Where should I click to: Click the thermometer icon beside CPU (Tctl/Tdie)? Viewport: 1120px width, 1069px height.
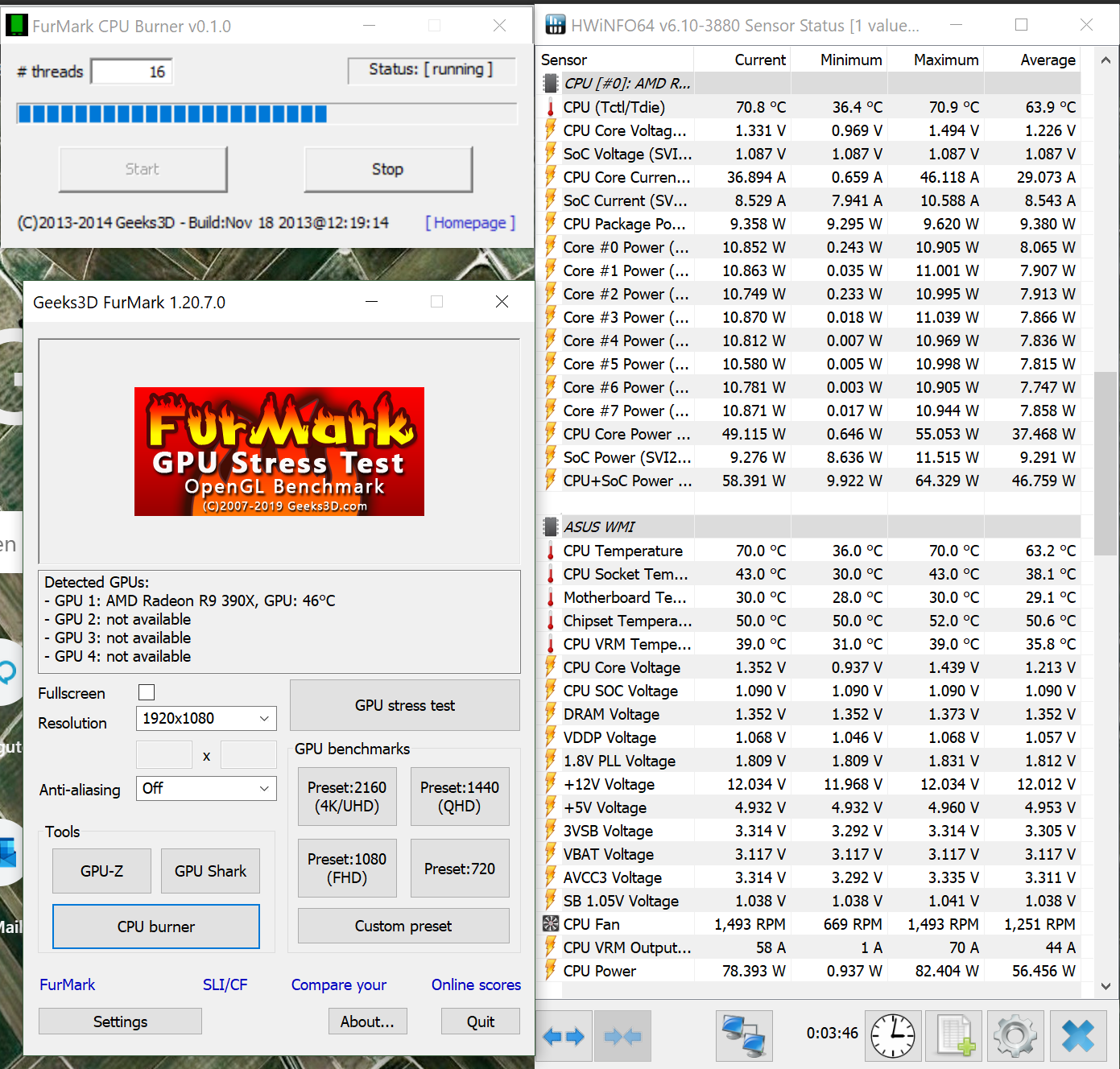(550, 106)
